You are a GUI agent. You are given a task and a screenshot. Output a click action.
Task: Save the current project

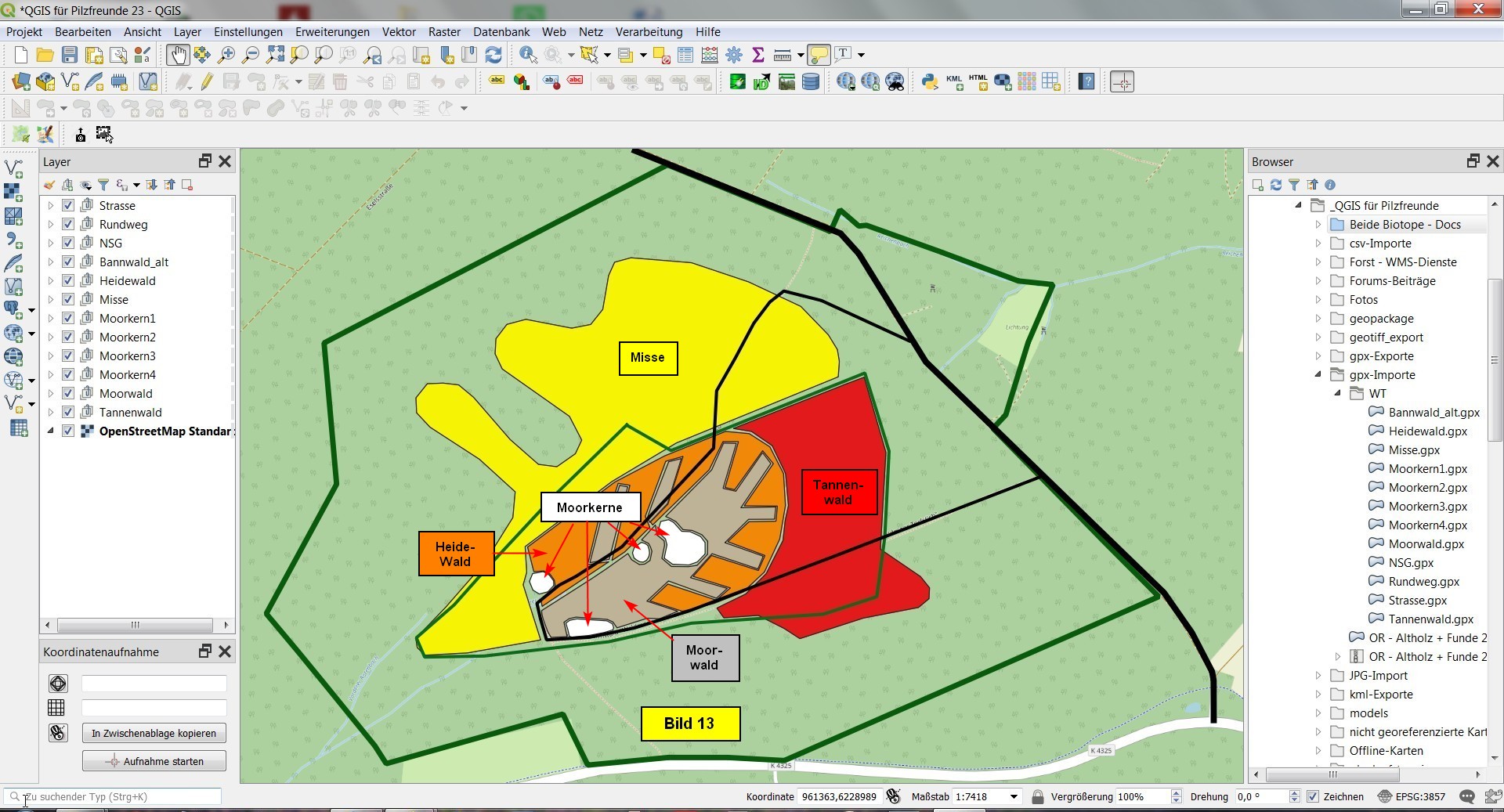[x=70, y=55]
